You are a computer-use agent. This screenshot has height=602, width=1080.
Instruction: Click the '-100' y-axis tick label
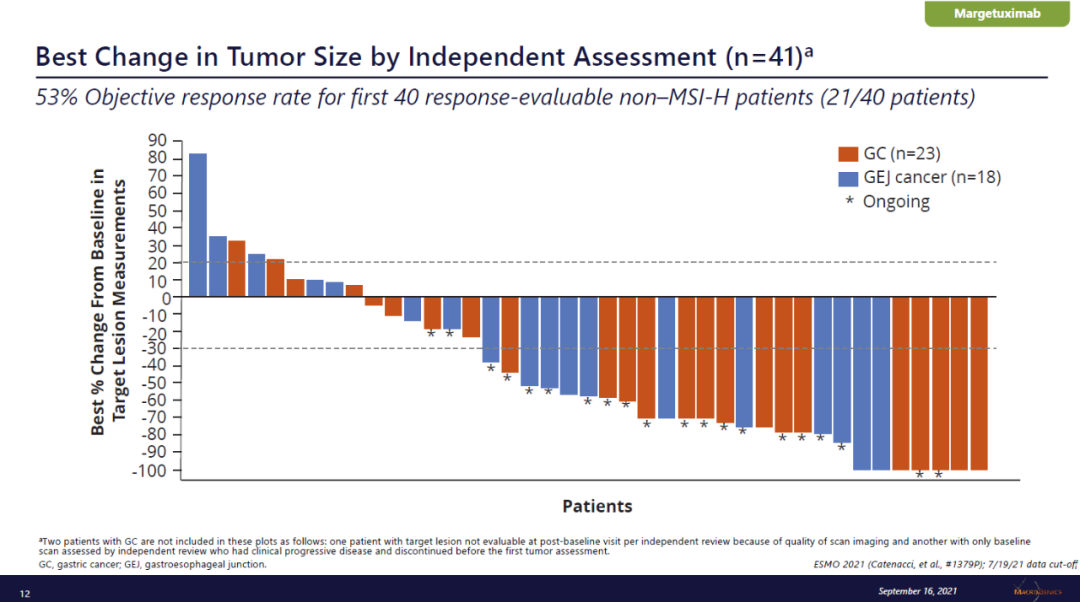[x=149, y=471]
